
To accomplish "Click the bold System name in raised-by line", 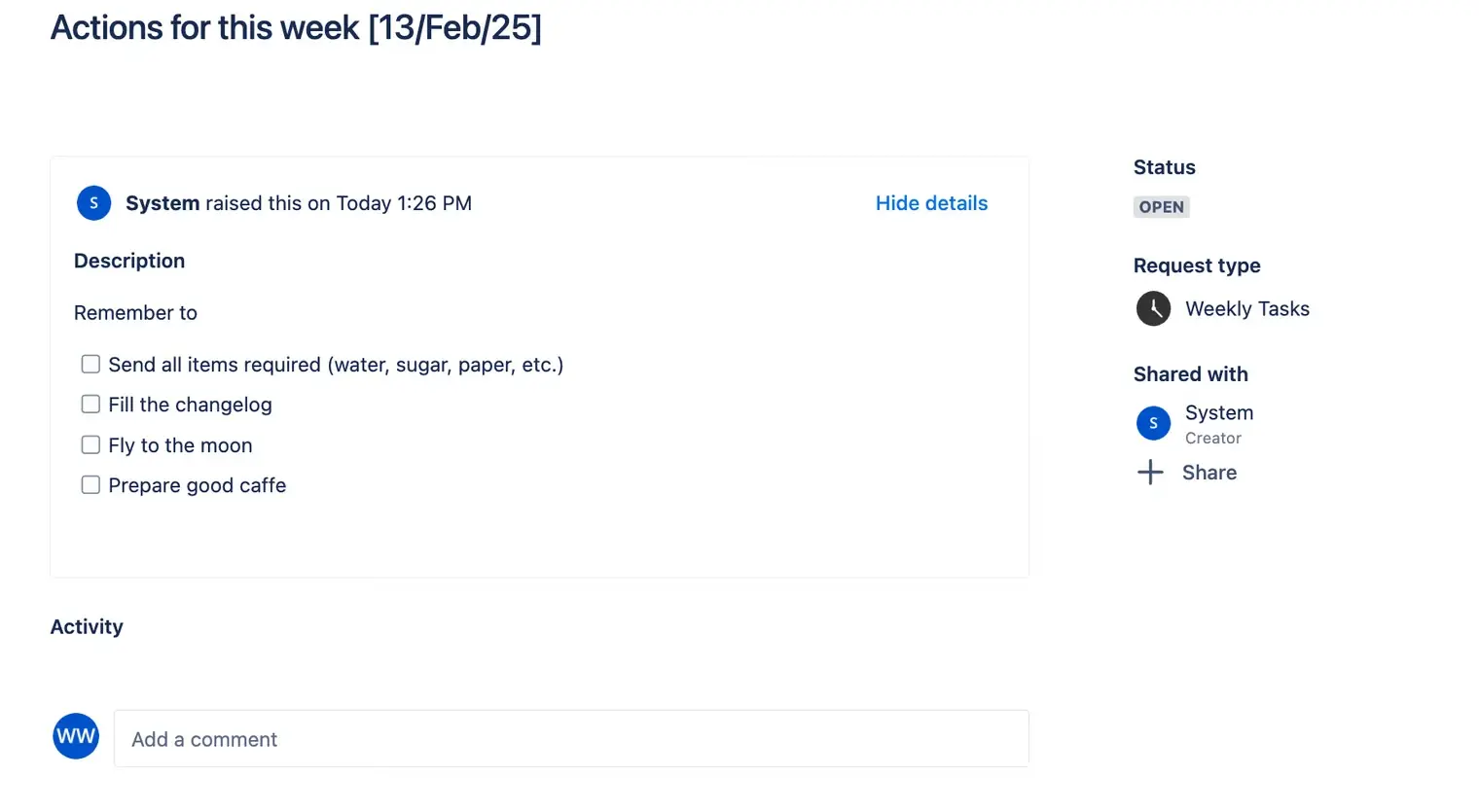I will pyautogui.click(x=162, y=203).
